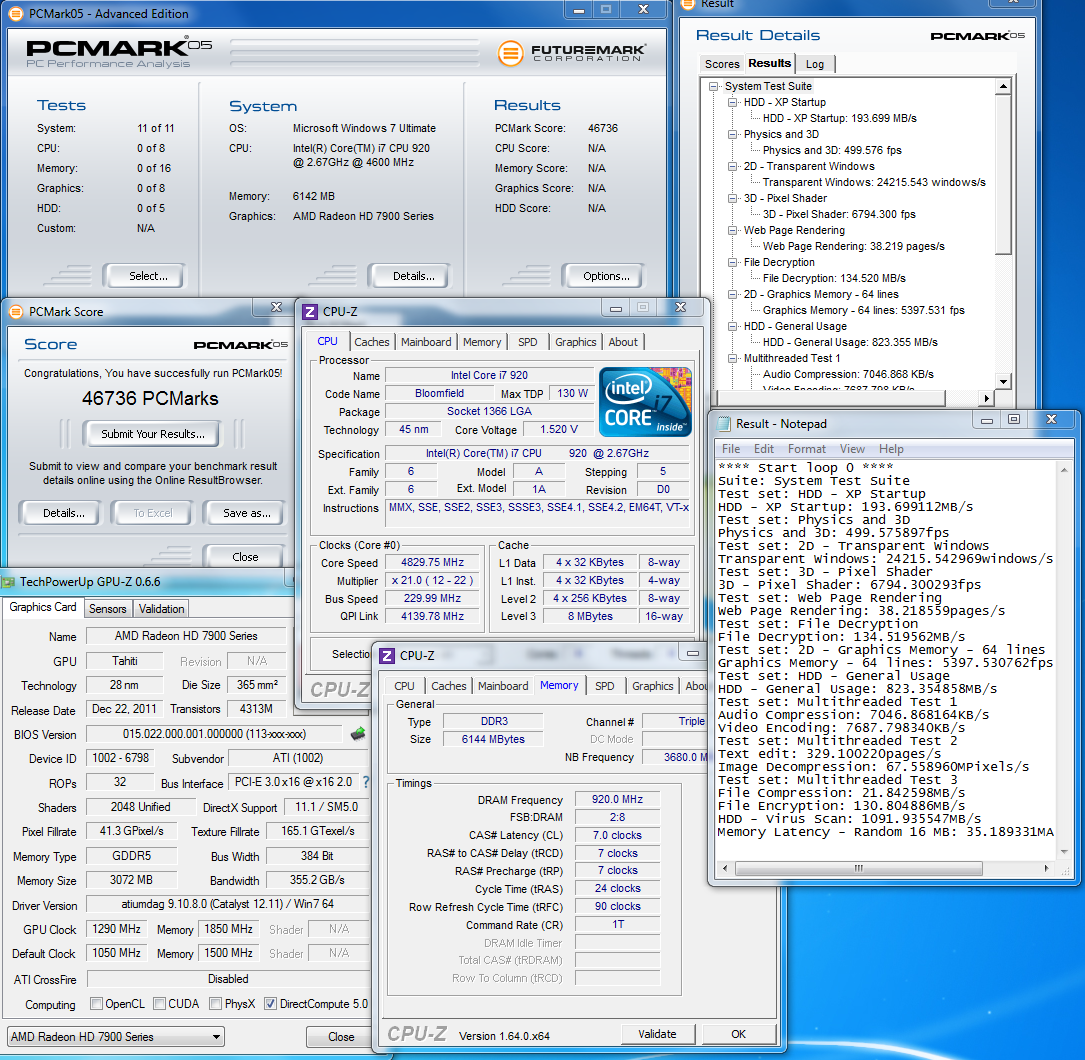Screen dimensions: 1085x1060
Task: Open the Graphics tab in the upper CPU-Z window
Action: click(x=575, y=342)
